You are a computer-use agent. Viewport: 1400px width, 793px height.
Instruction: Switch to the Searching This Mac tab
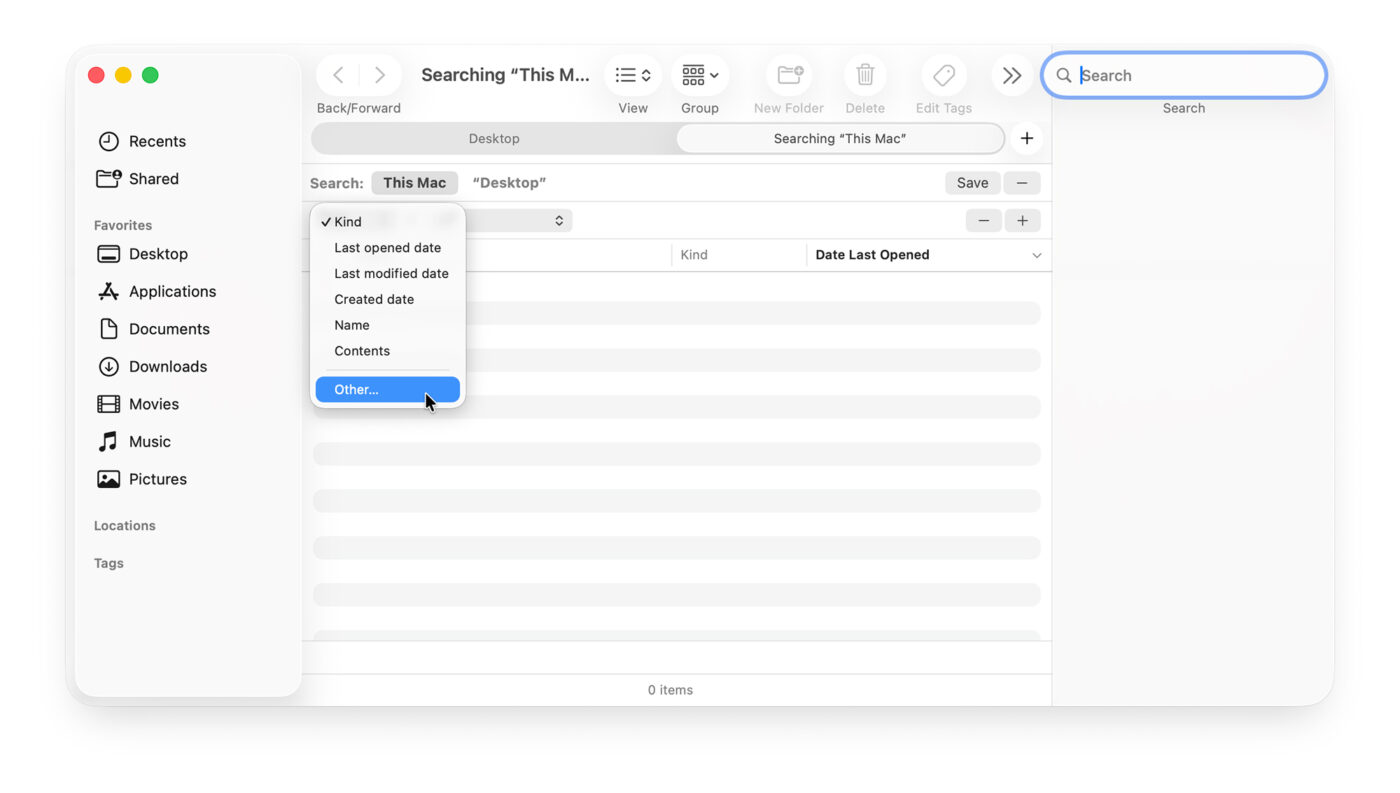[840, 138]
